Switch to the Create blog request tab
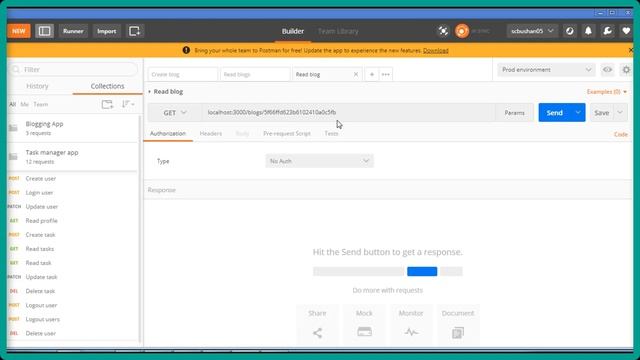The width and height of the screenshot is (640, 360). click(182, 74)
